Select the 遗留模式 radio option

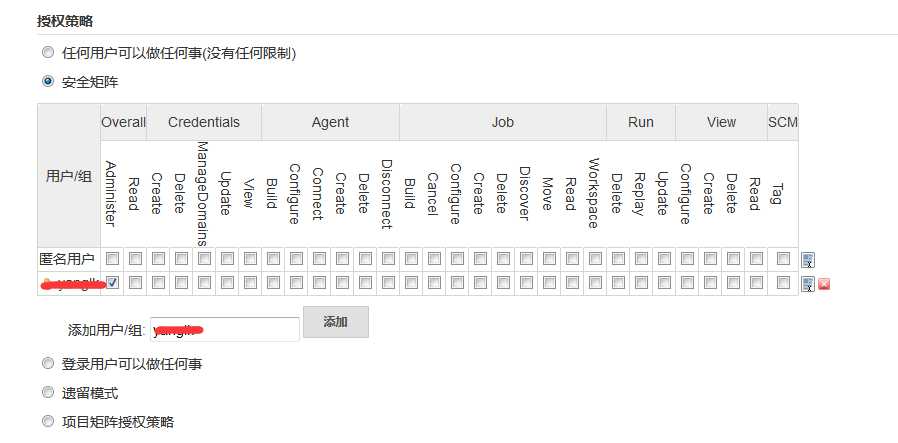coord(48,392)
